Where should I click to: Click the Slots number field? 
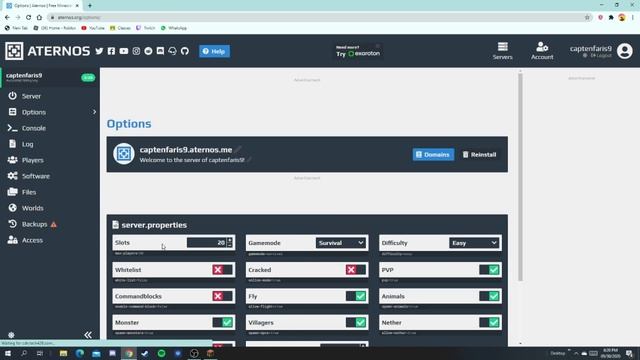pos(206,242)
